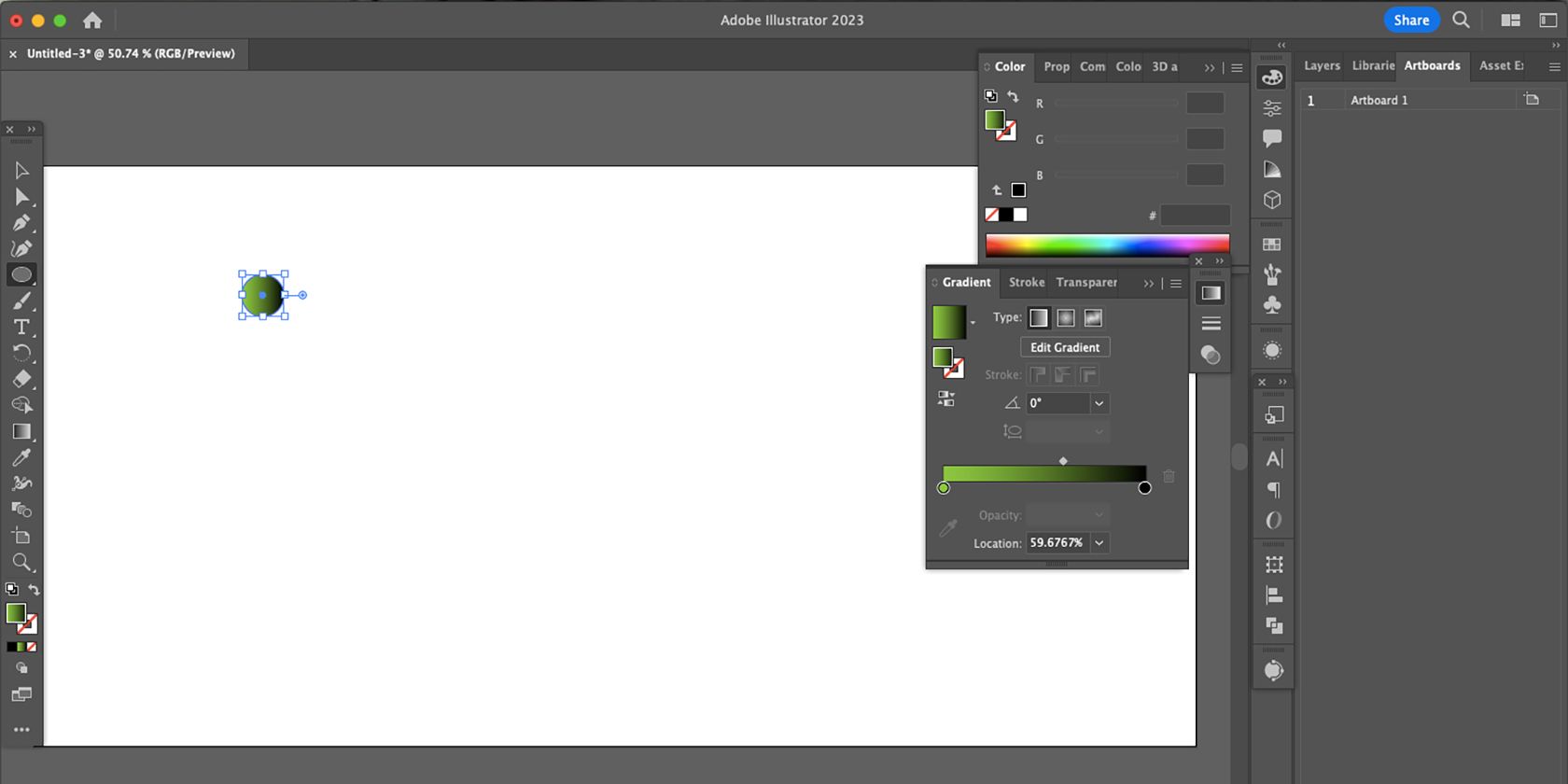The image size is (1568, 784).
Task: Toggle the drawing mode button in toolbar
Action: coord(21,668)
